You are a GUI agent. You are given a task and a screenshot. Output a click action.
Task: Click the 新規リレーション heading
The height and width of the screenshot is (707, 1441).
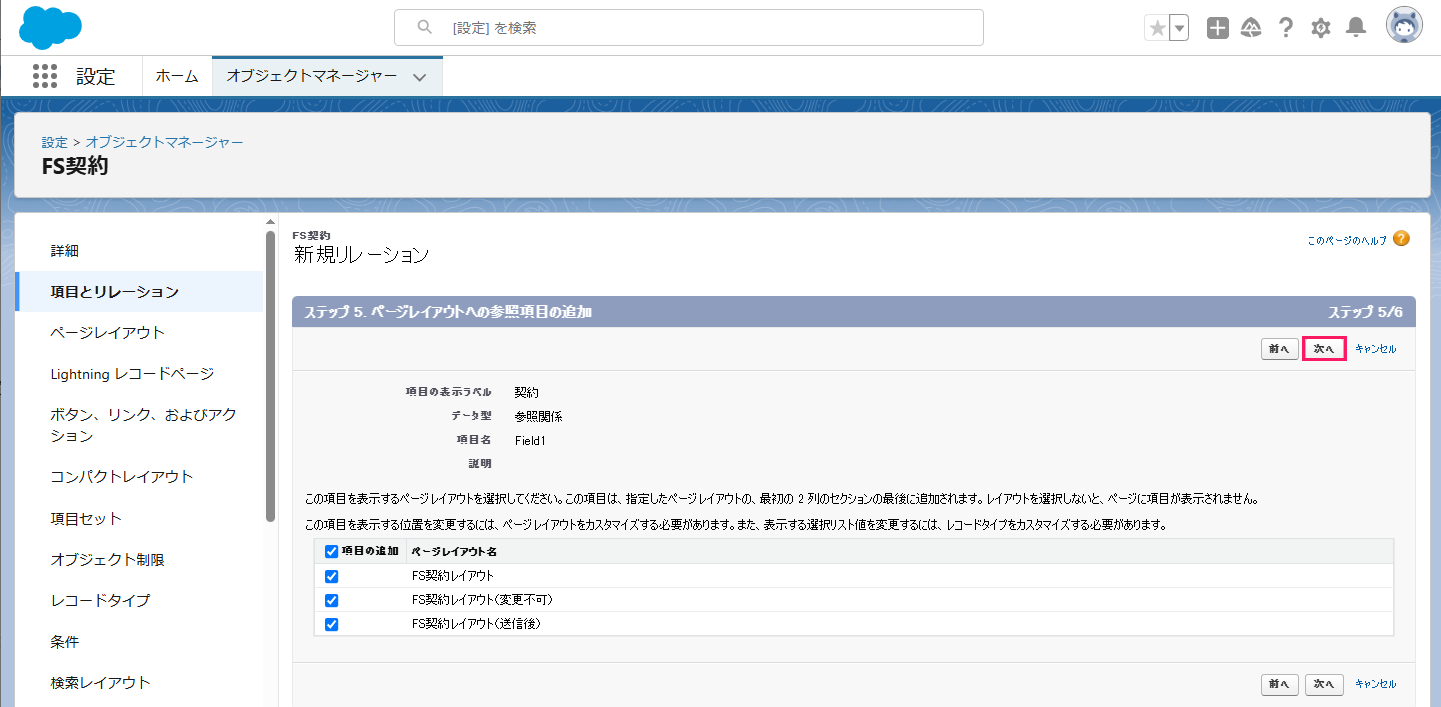point(361,255)
